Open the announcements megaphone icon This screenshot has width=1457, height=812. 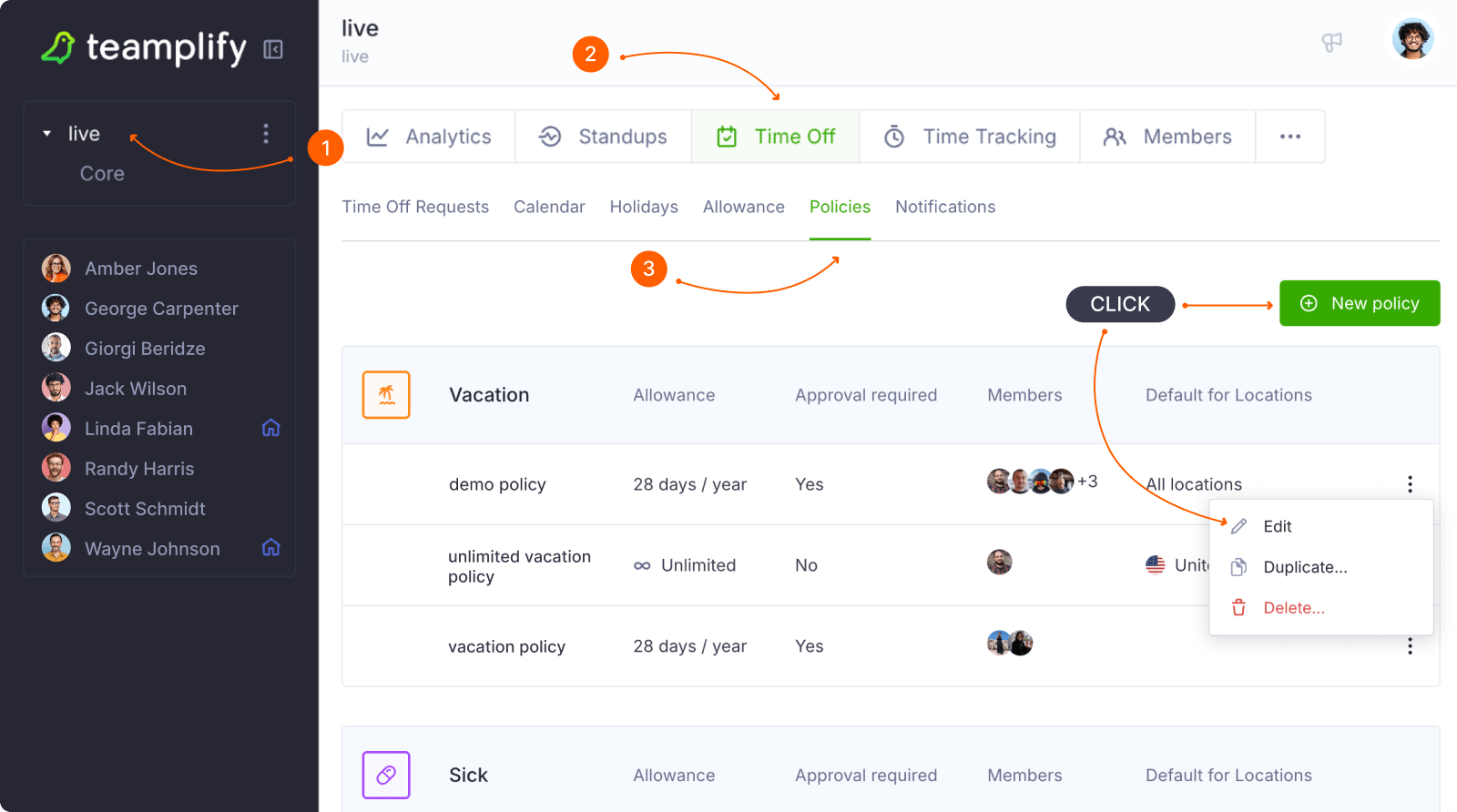tap(1331, 42)
